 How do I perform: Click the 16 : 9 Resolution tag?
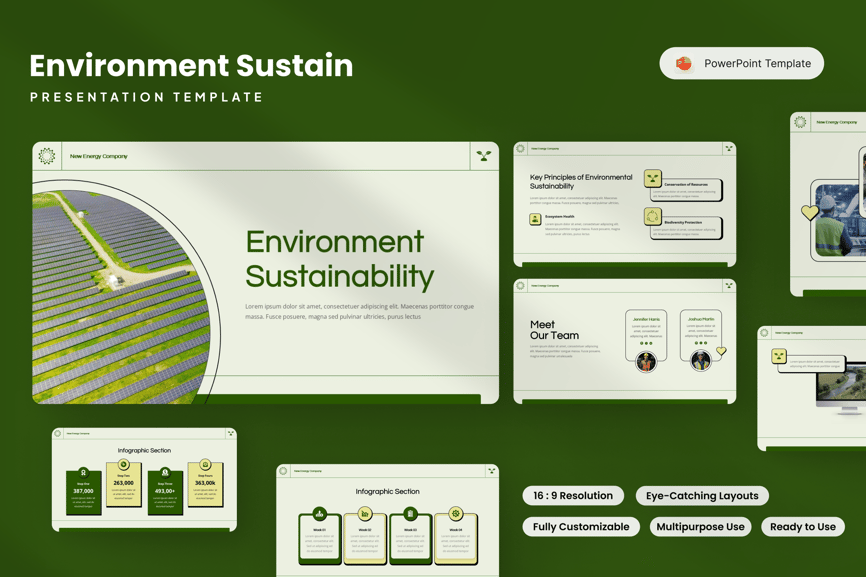pos(573,496)
